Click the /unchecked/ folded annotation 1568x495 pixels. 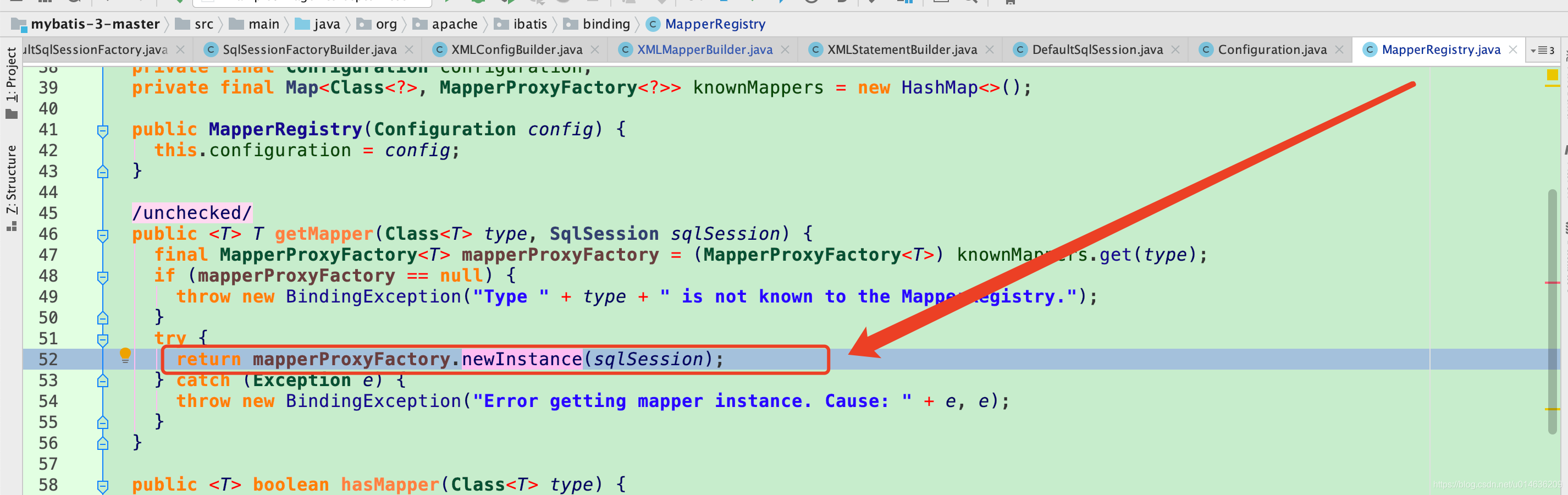click(192, 213)
